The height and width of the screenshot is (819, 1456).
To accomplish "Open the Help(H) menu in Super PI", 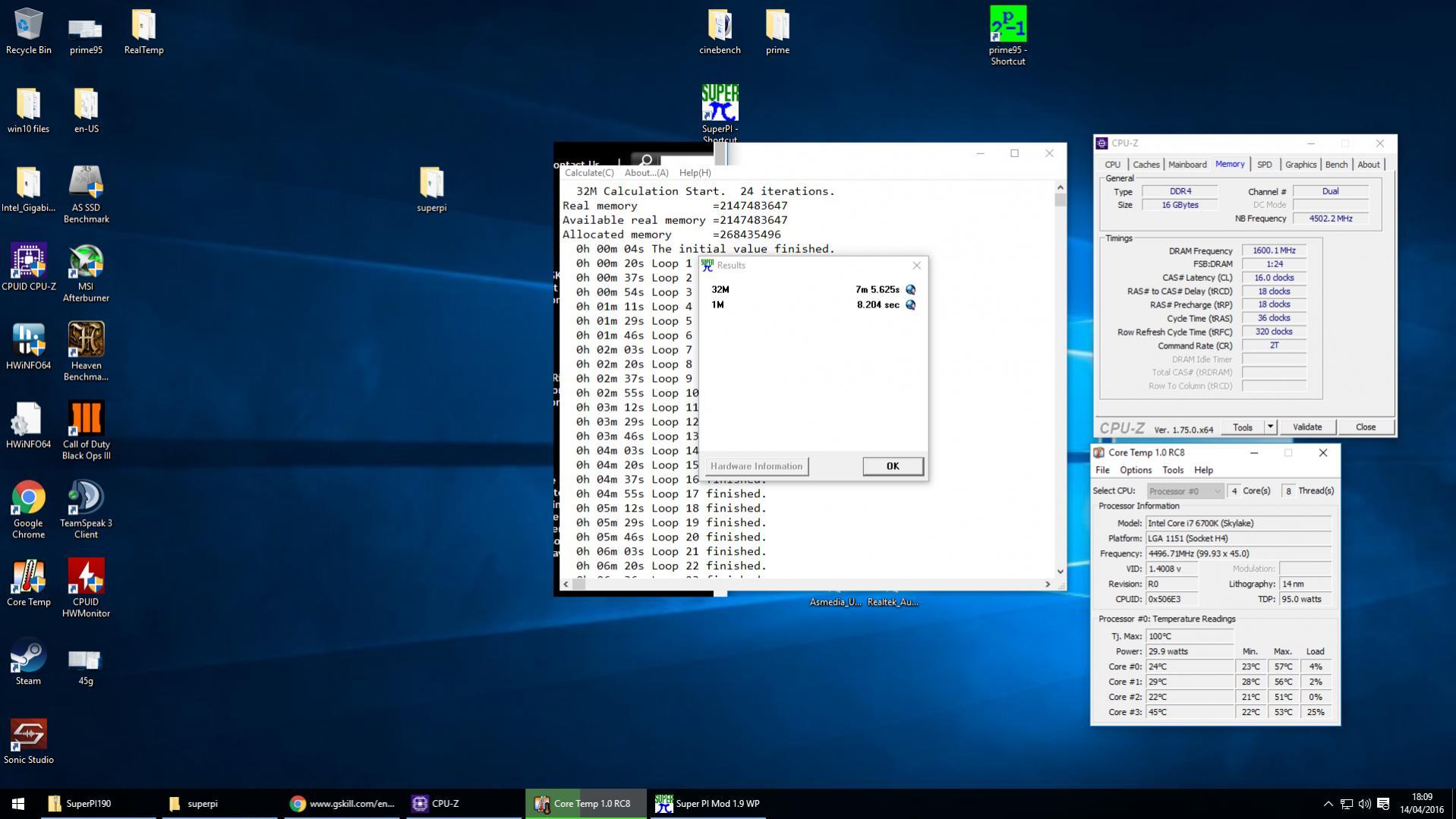I will click(695, 173).
